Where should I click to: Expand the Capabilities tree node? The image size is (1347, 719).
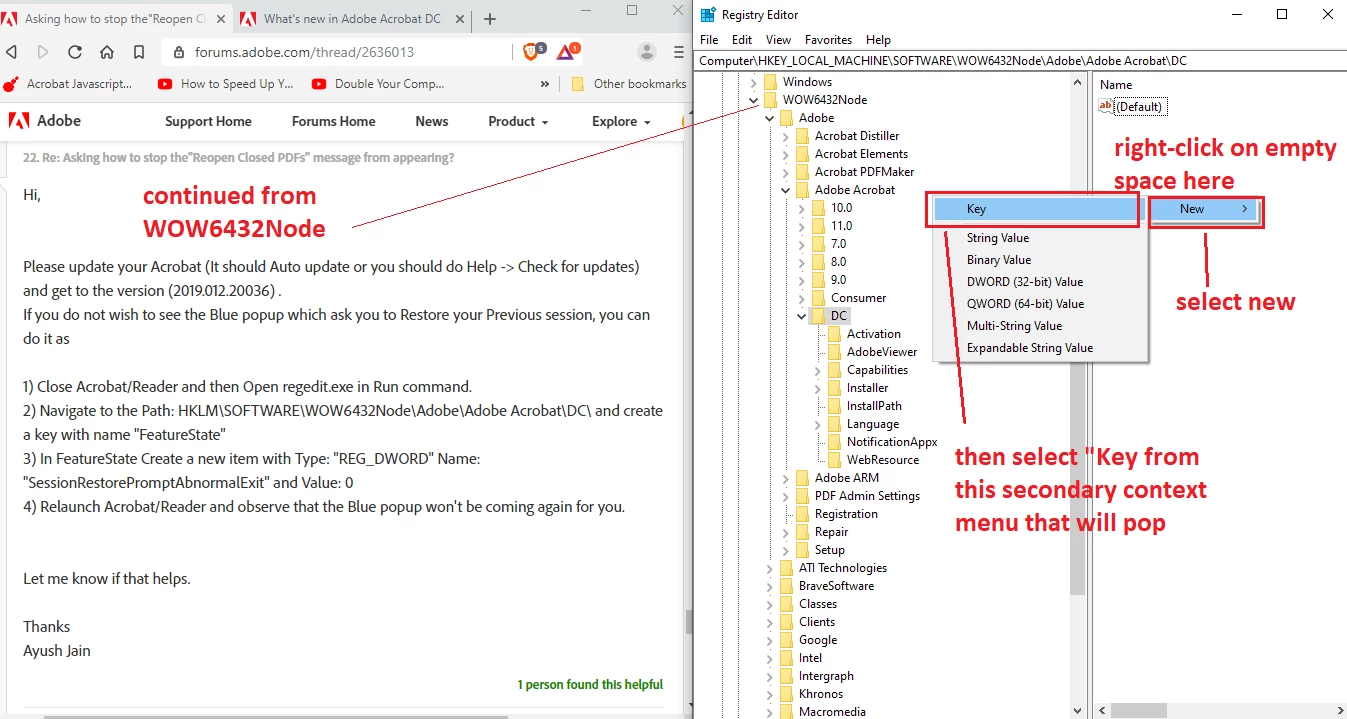(817, 370)
